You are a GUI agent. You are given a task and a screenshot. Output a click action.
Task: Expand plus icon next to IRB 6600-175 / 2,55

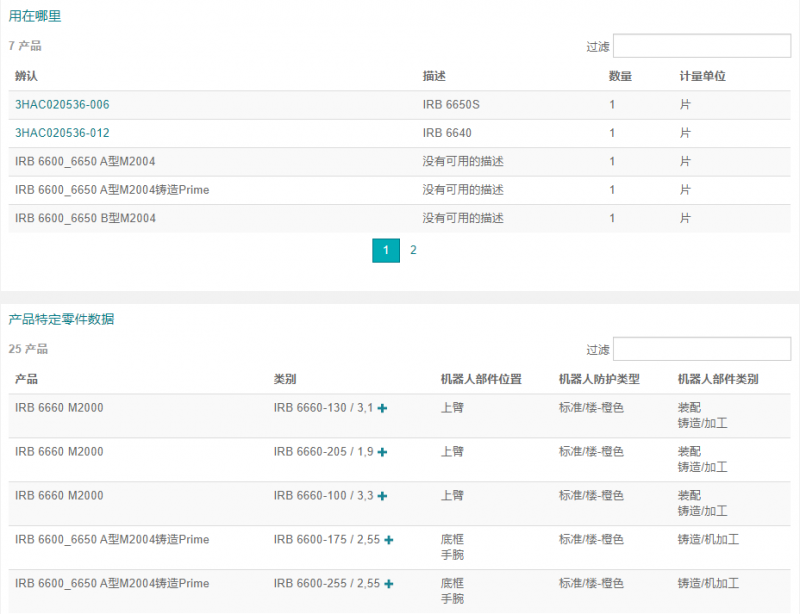click(389, 540)
